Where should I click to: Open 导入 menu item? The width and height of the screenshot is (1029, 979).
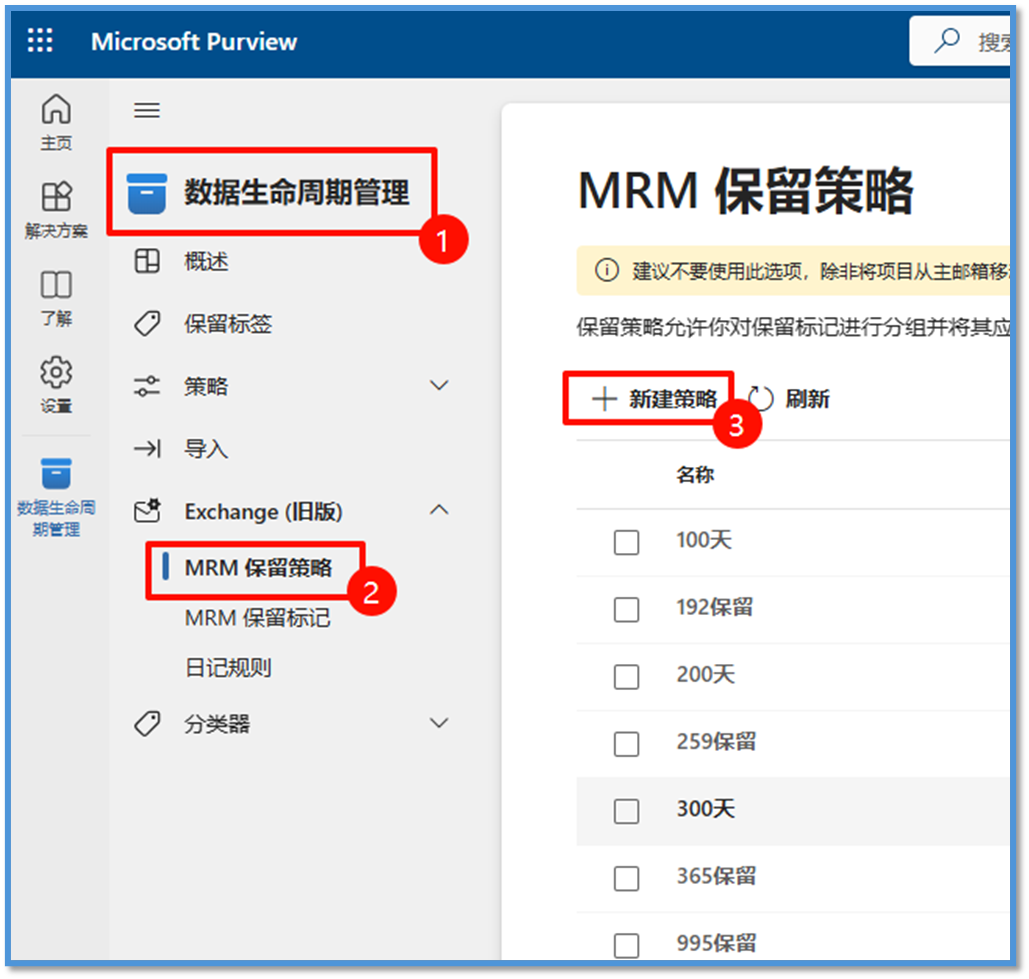coord(206,449)
